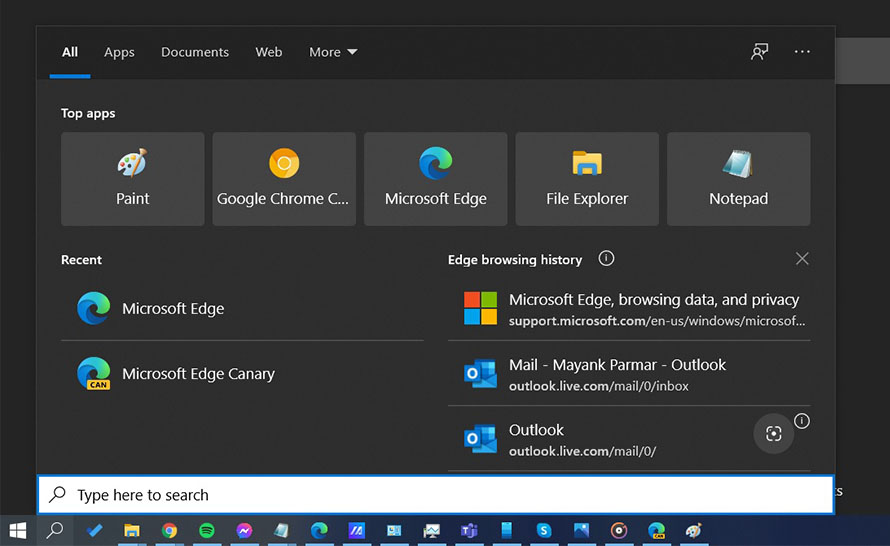Click the search with screenshot round button
890x546 pixels.
tap(773, 434)
